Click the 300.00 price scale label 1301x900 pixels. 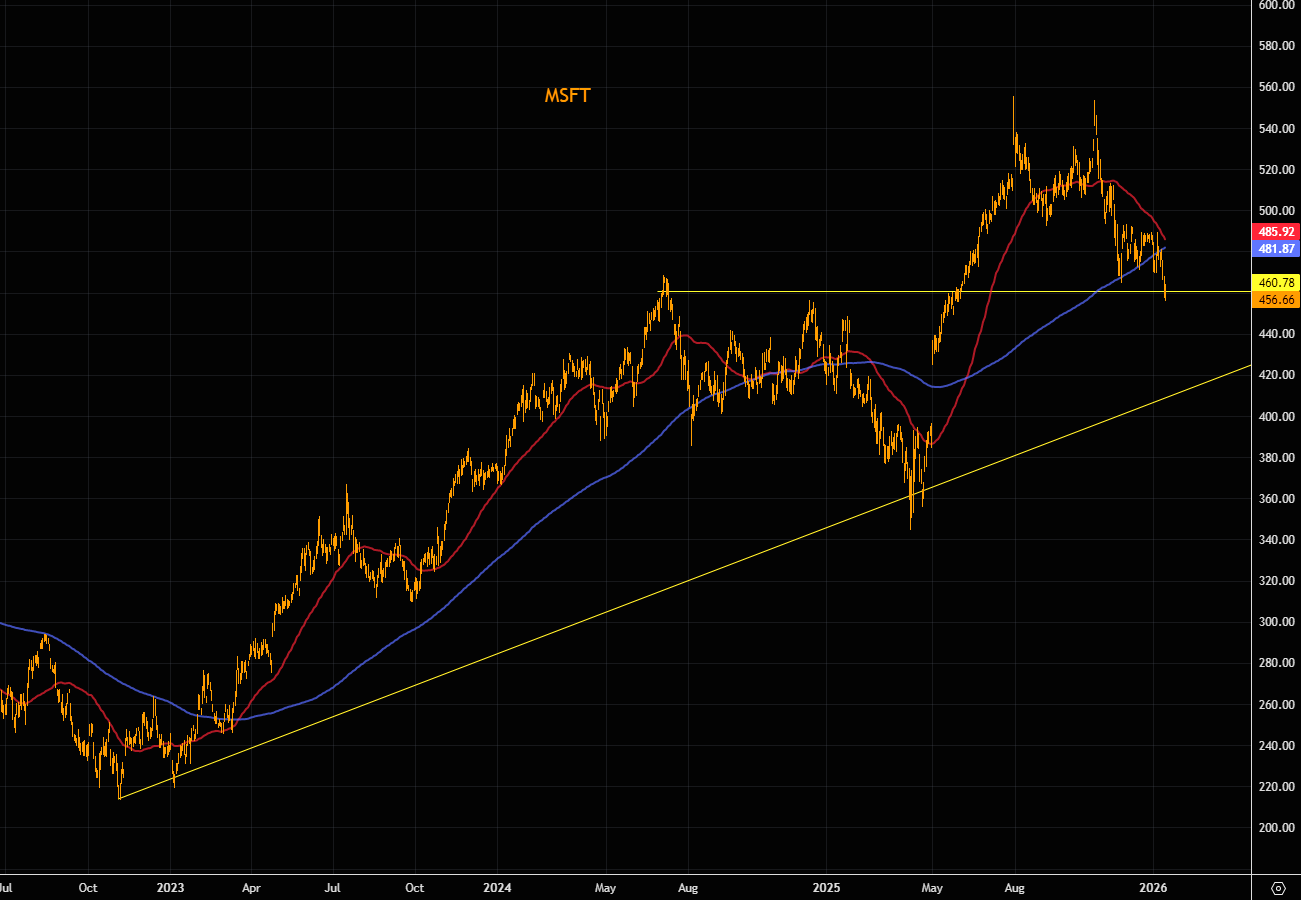click(x=1277, y=622)
